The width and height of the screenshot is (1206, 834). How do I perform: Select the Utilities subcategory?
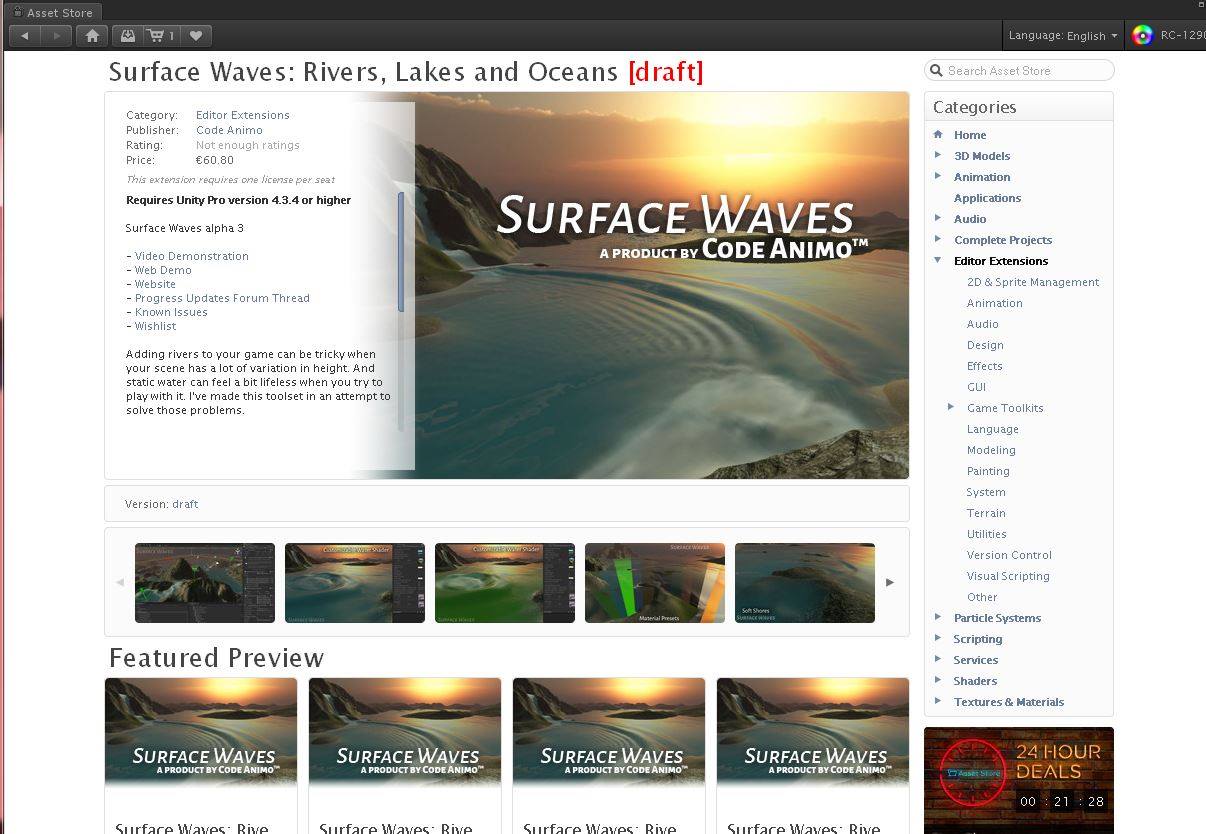(x=986, y=534)
